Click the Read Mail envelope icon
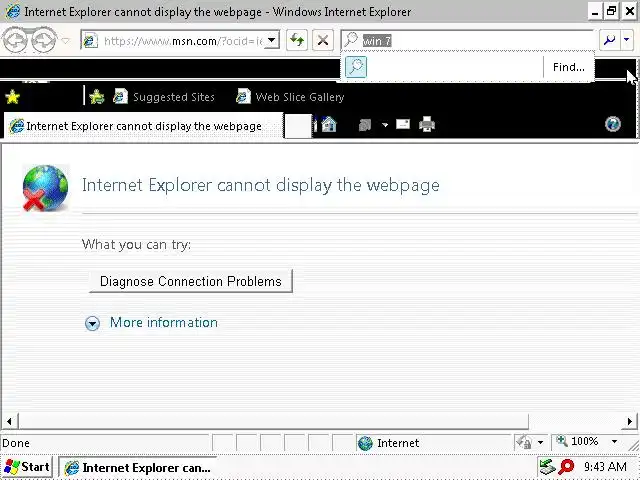 coord(403,124)
